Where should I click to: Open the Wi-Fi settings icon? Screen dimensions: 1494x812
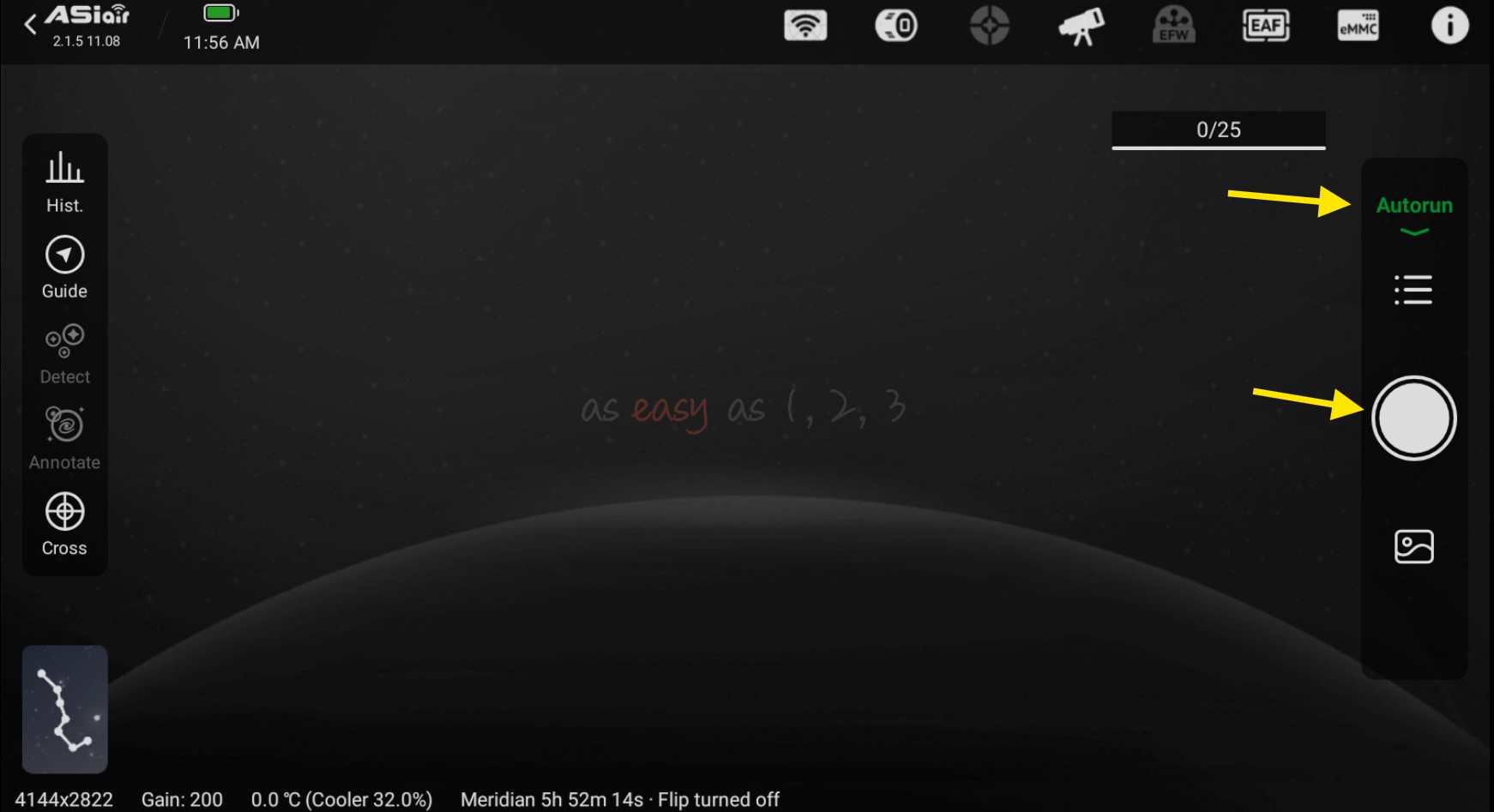805,26
